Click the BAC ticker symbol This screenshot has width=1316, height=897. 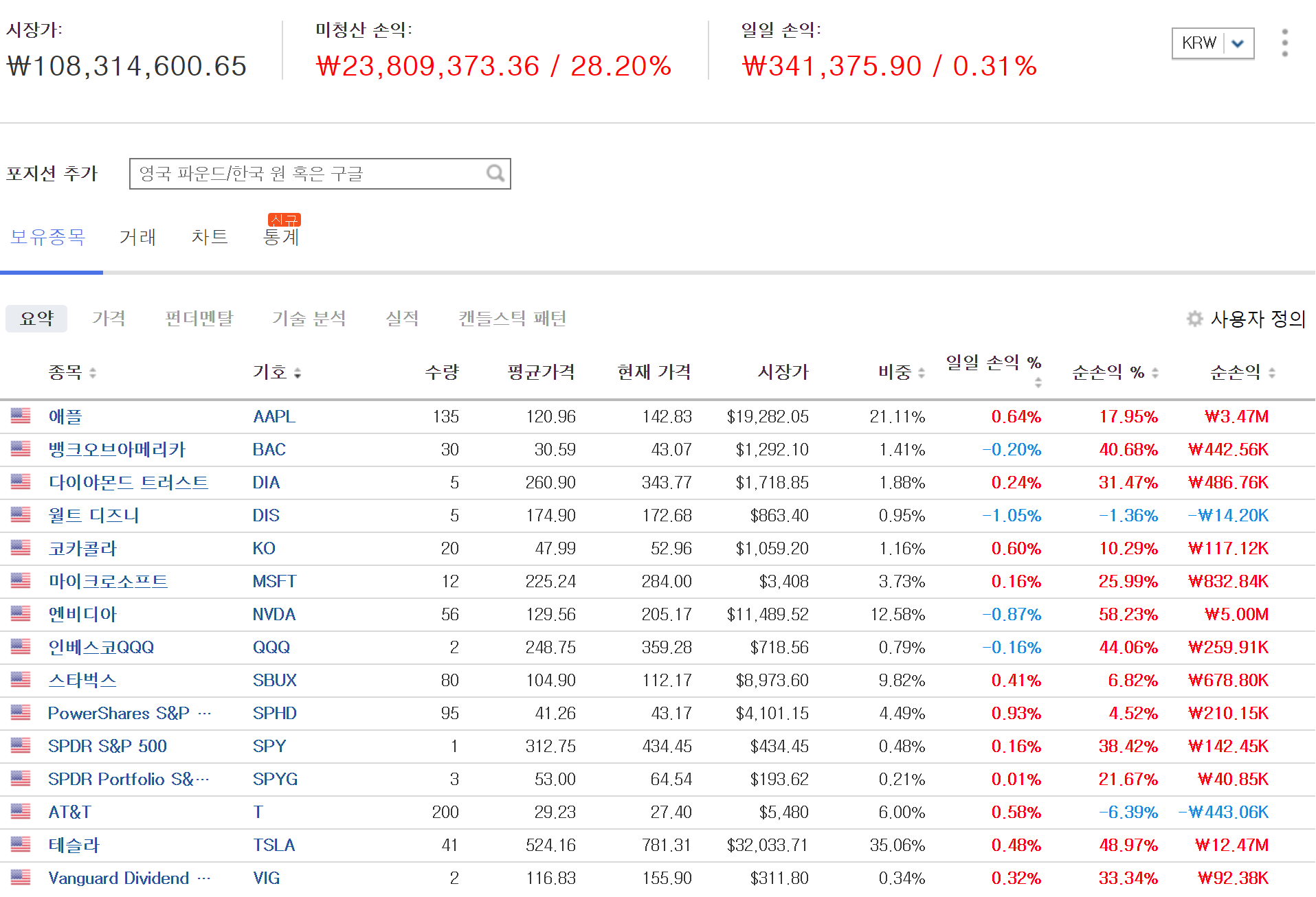(x=269, y=449)
